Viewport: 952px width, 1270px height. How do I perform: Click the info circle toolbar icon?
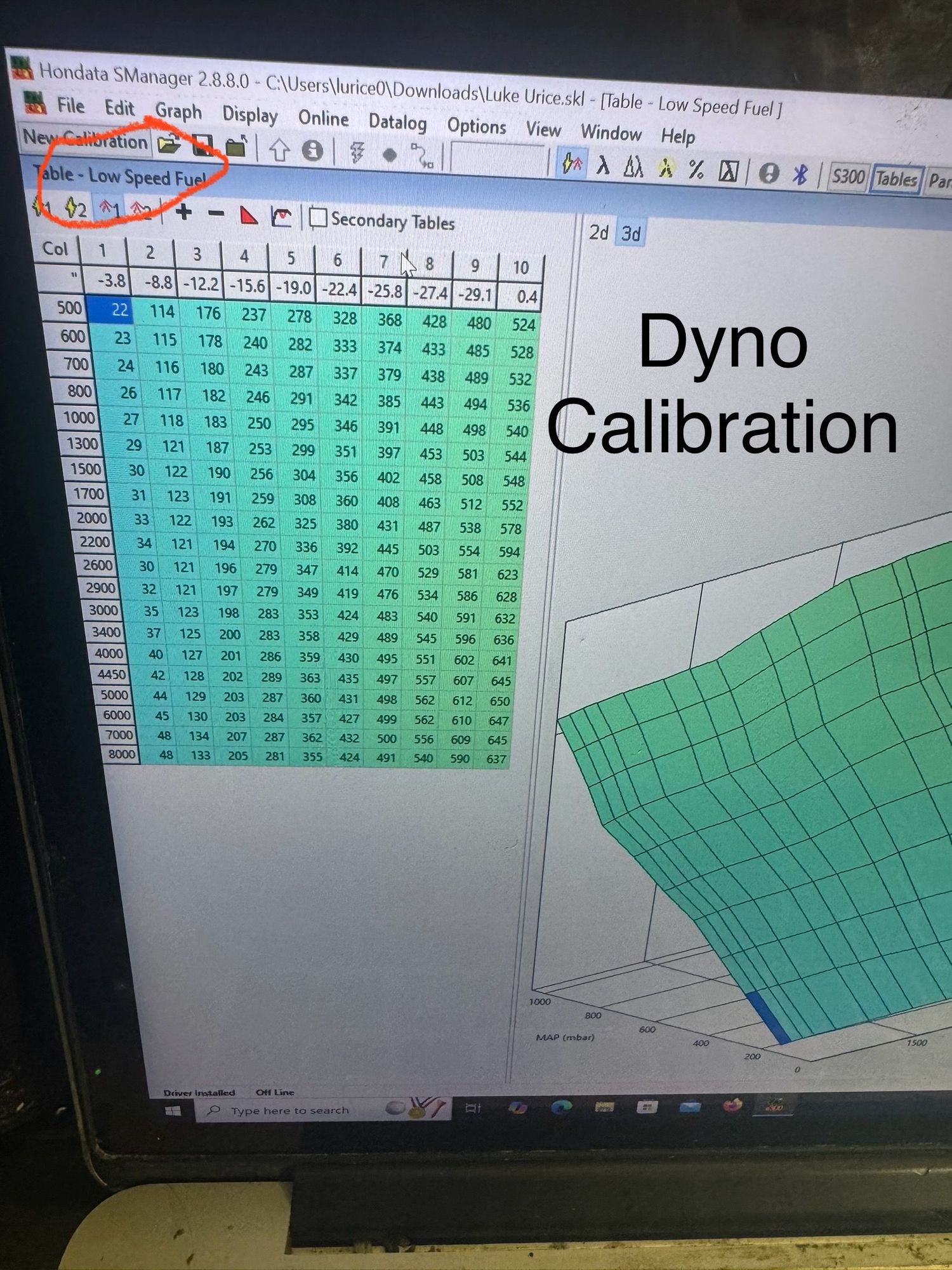(x=312, y=151)
